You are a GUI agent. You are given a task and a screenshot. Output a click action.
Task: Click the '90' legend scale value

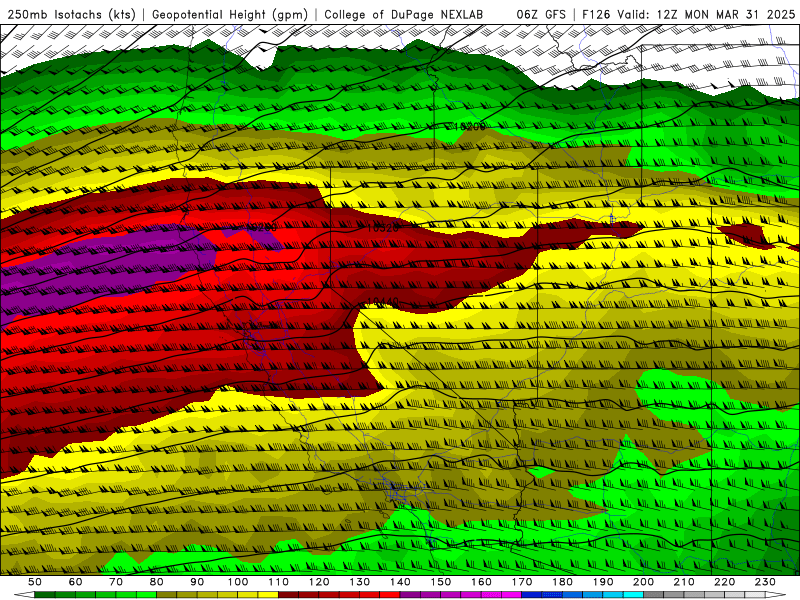click(197, 582)
